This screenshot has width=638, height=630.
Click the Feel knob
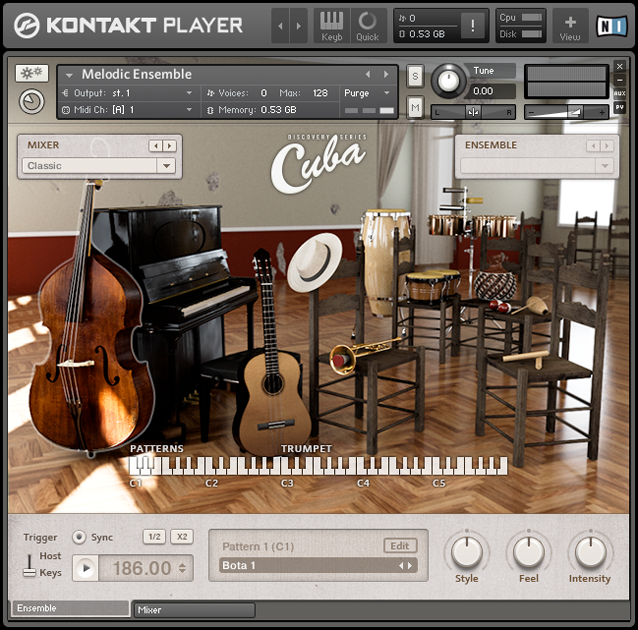tap(529, 552)
